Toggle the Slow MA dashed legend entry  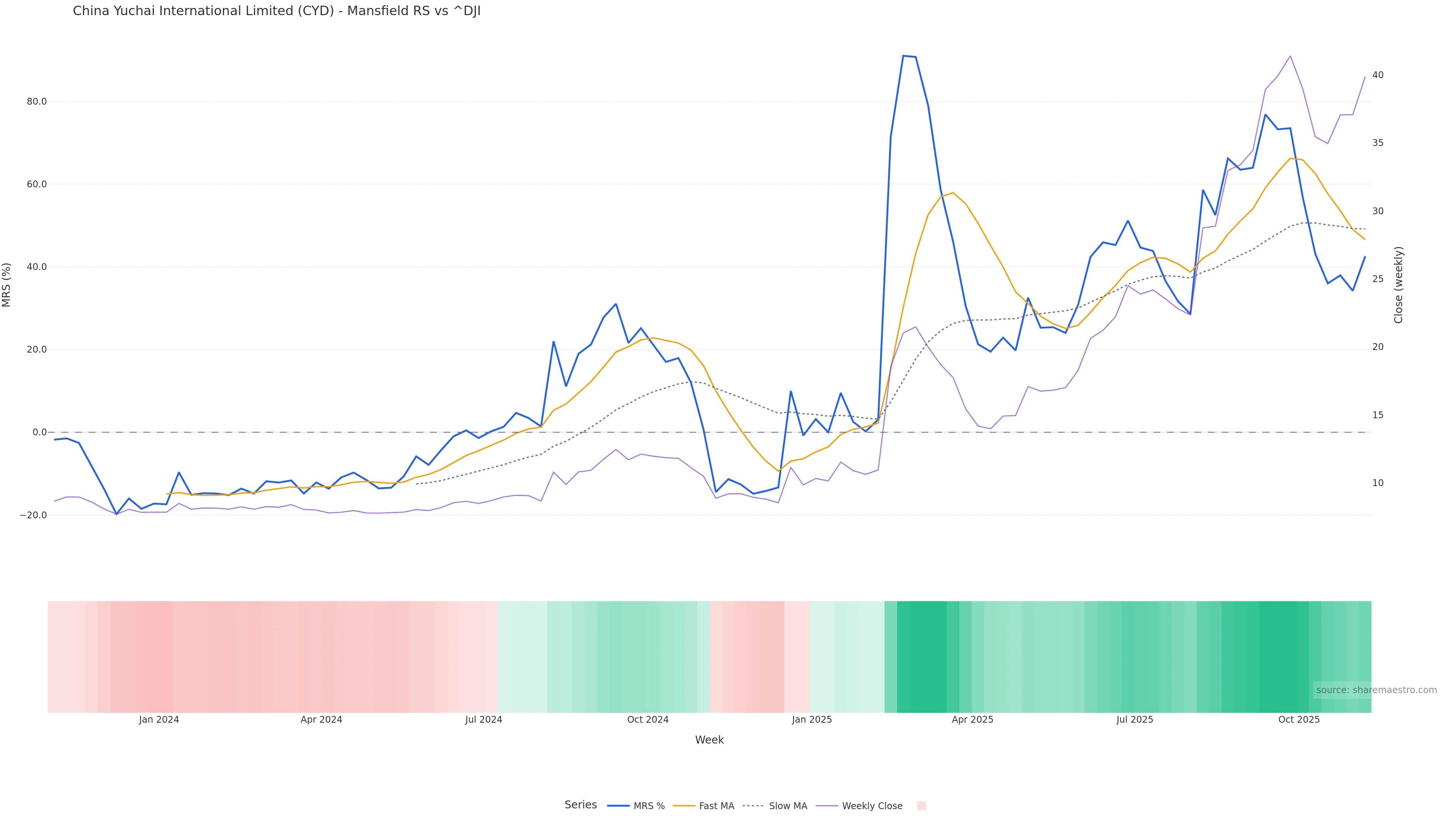click(788, 806)
